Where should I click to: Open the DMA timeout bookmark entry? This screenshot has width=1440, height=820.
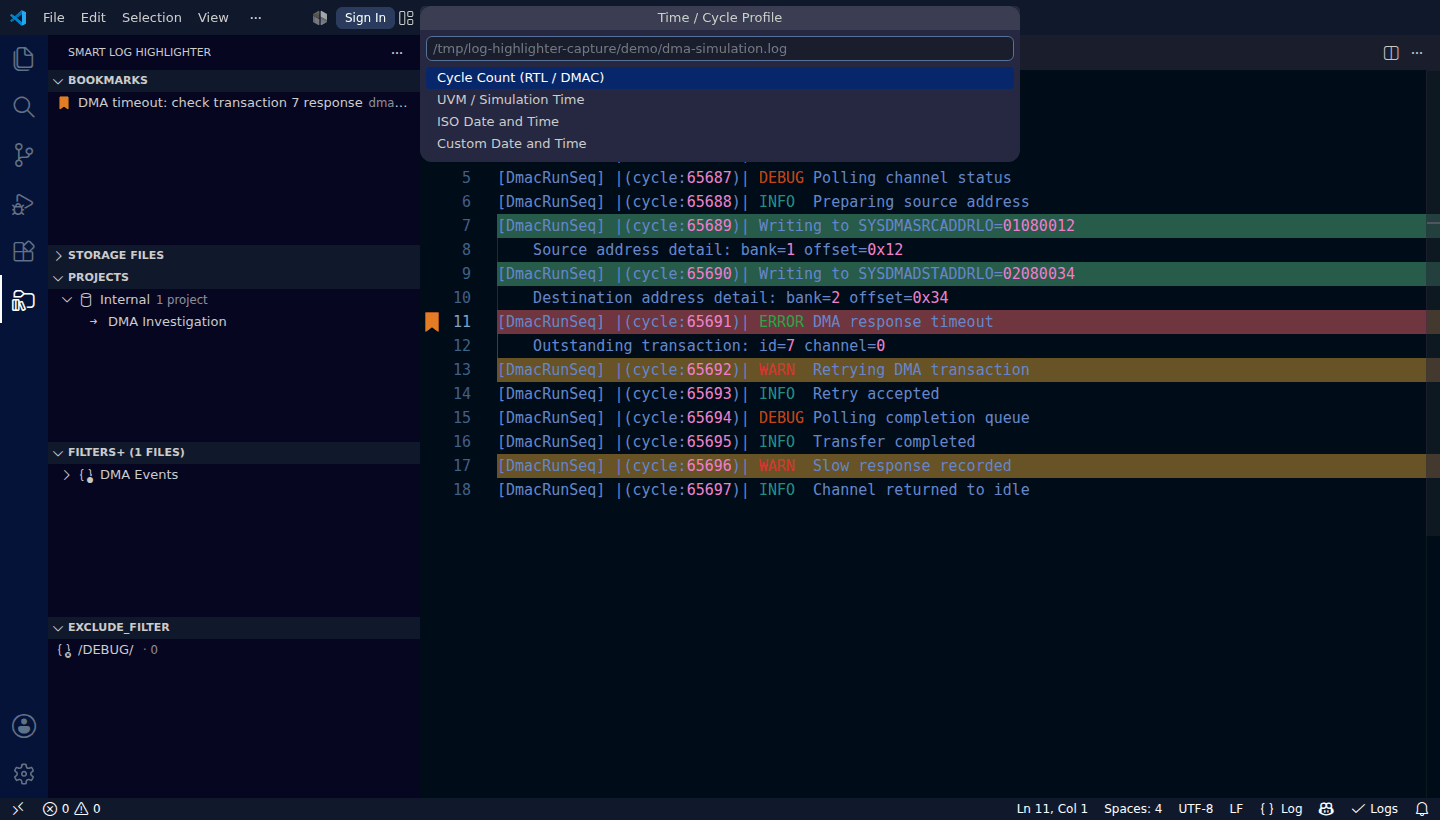pyautogui.click(x=234, y=102)
